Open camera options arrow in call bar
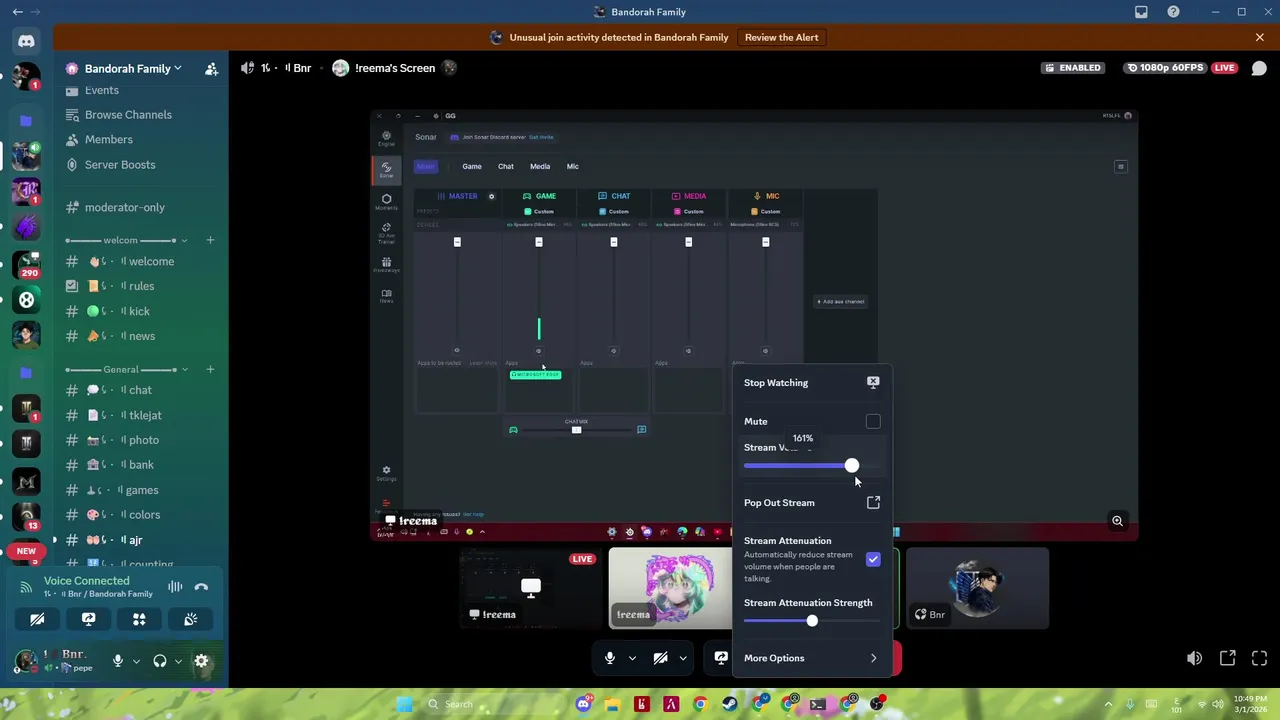Image resolution: width=1280 pixels, height=720 pixels. 683,658
